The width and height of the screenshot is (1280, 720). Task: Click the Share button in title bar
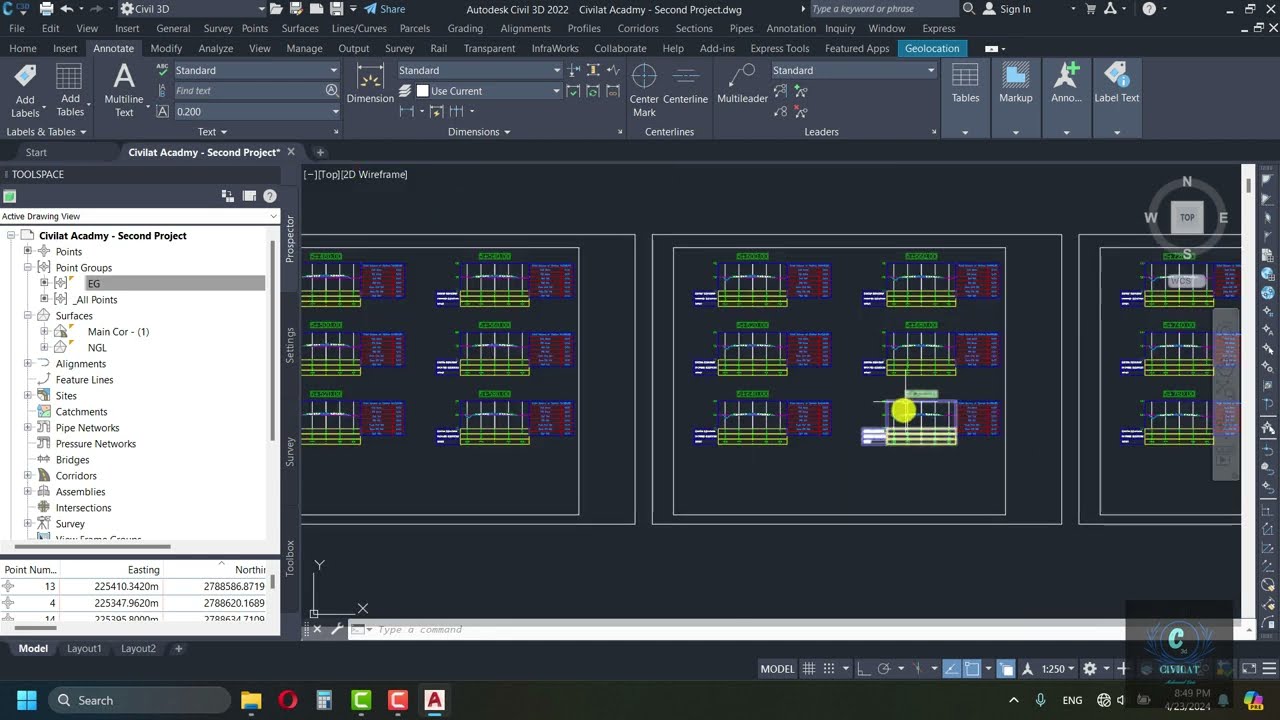(x=384, y=9)
